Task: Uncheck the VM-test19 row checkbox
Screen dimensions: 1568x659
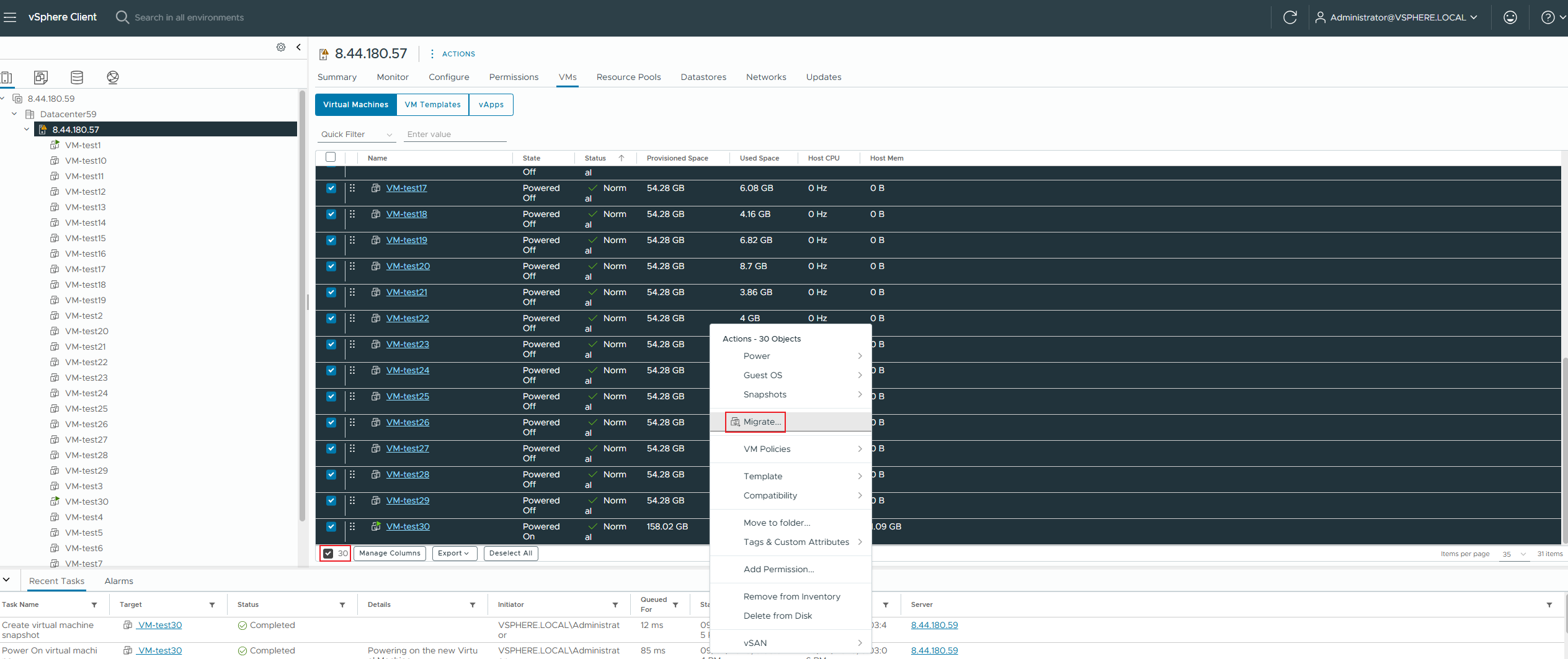Action: 331,240
